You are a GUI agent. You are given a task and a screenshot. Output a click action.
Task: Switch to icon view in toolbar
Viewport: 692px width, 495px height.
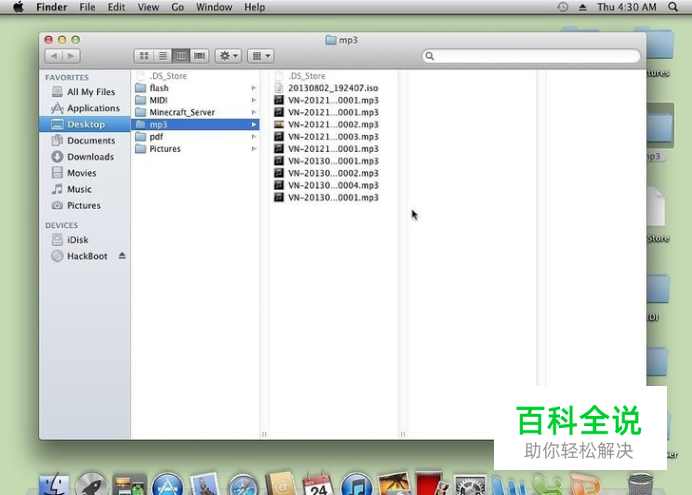coord(144,56)
